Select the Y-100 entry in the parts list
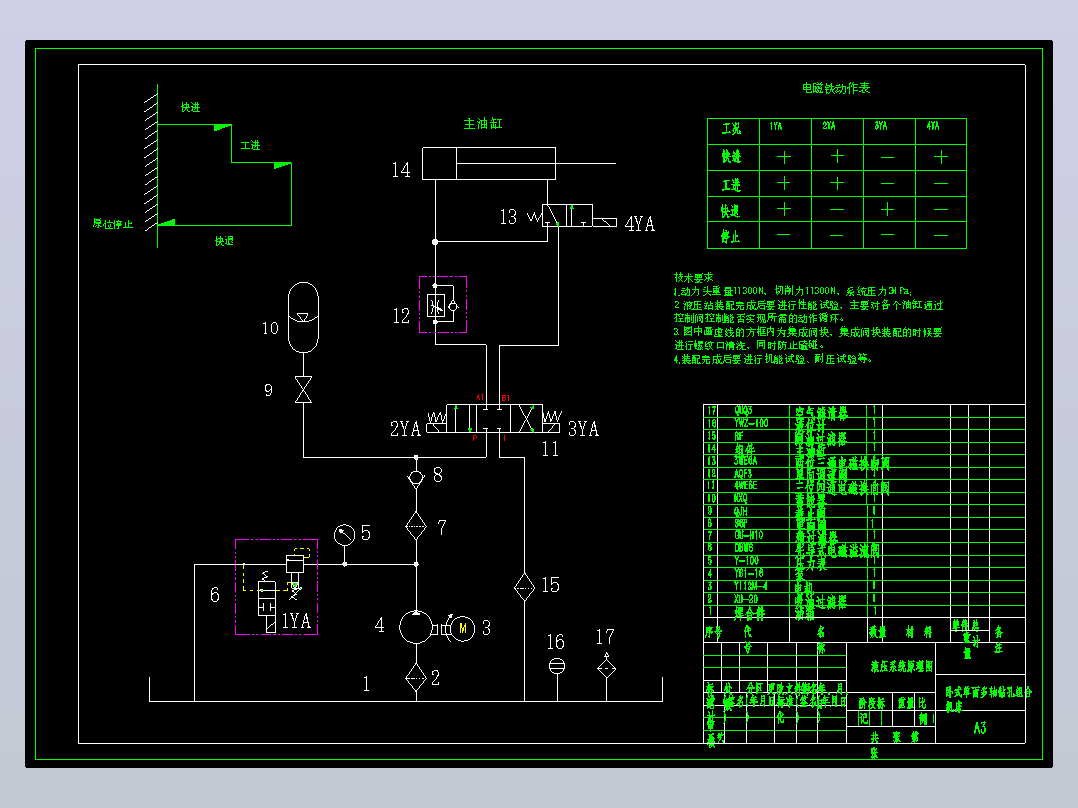Screen dimensions: 1078x808 click(746, 560)
